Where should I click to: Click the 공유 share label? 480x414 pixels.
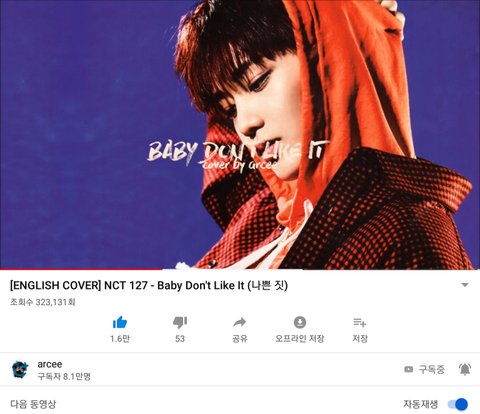[x=240, y=339]
